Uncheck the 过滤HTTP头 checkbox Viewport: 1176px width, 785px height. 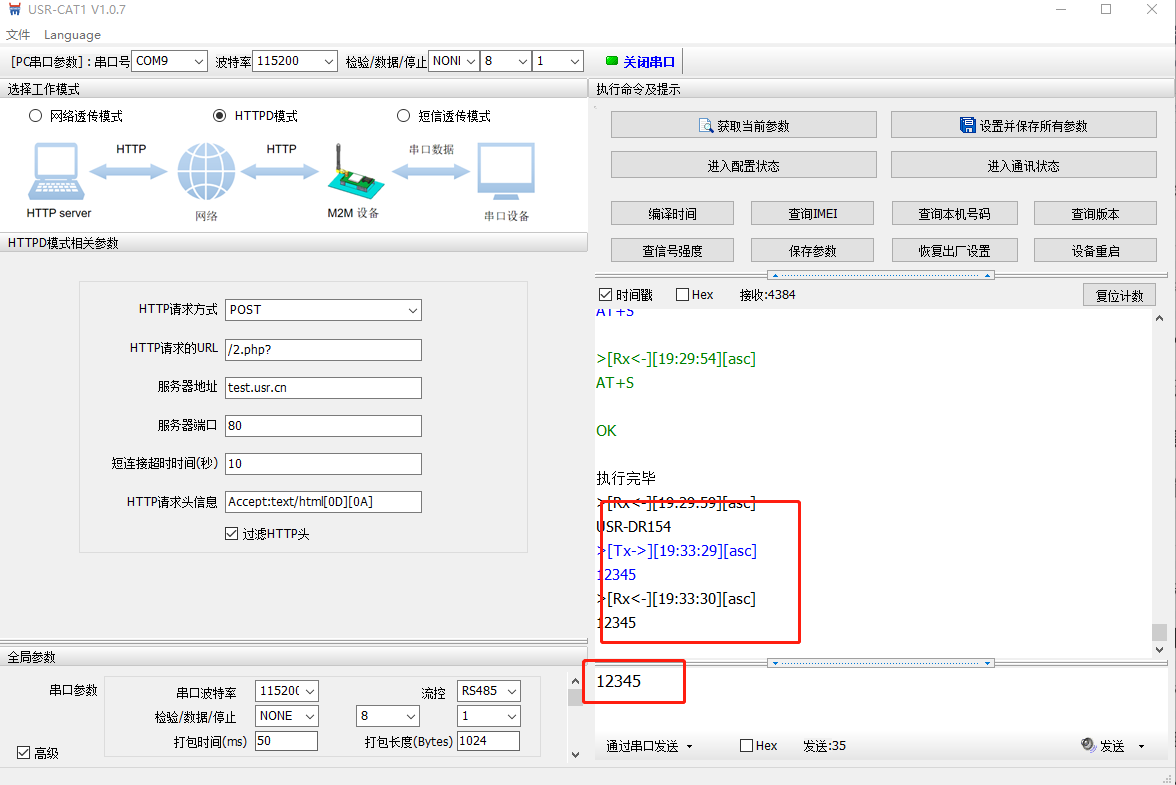point(232,534)
